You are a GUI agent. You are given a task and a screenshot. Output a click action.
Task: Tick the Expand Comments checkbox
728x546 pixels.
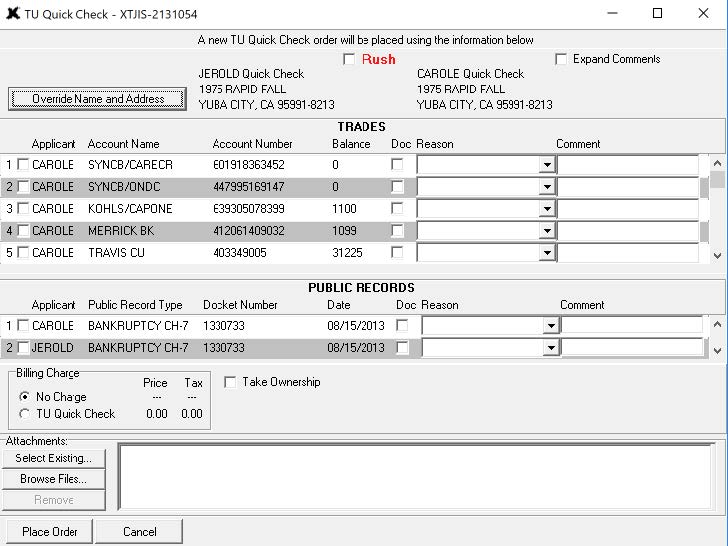[x=561, y=59]
